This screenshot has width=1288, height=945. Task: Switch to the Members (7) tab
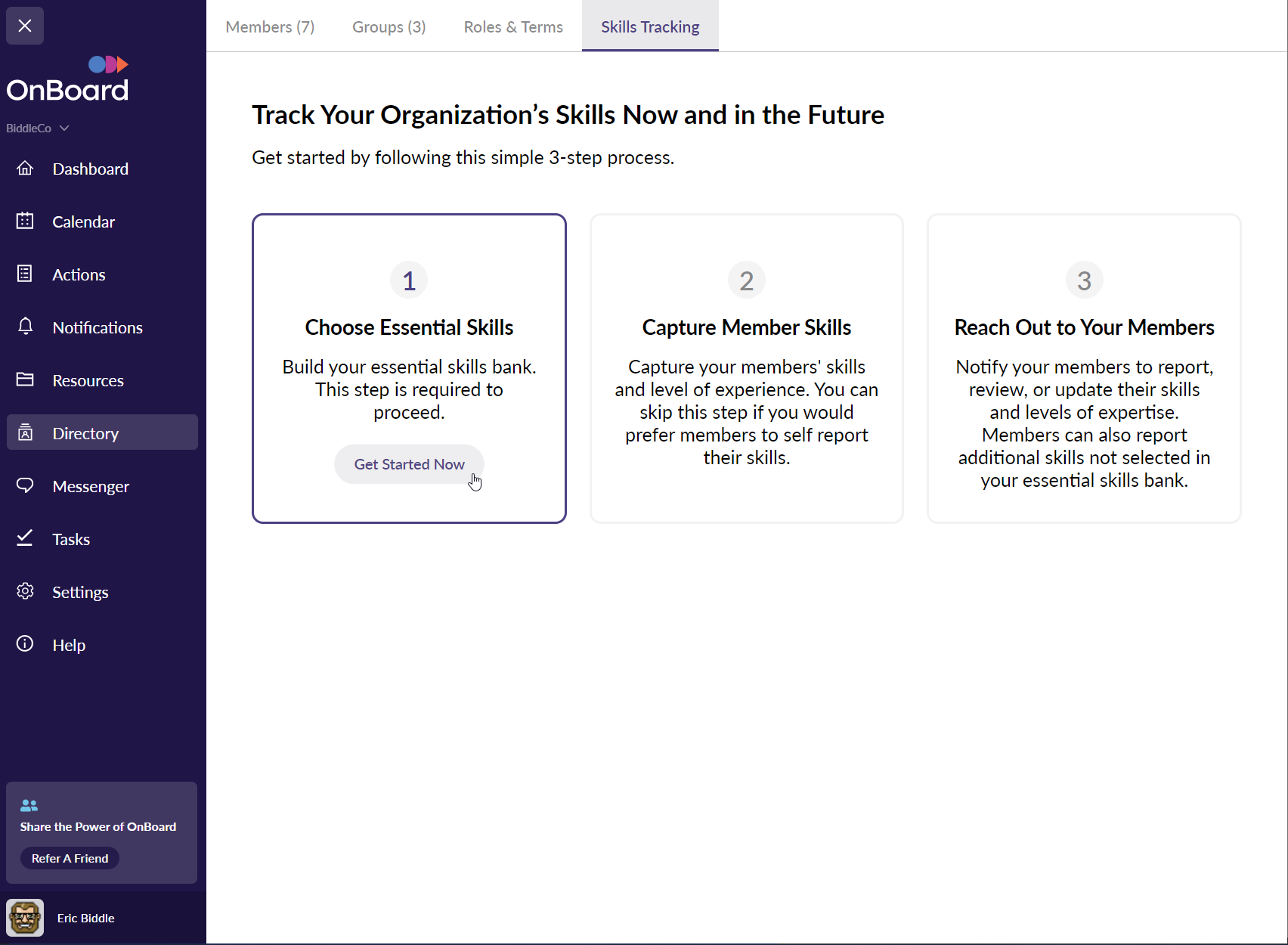pos(270,27)
